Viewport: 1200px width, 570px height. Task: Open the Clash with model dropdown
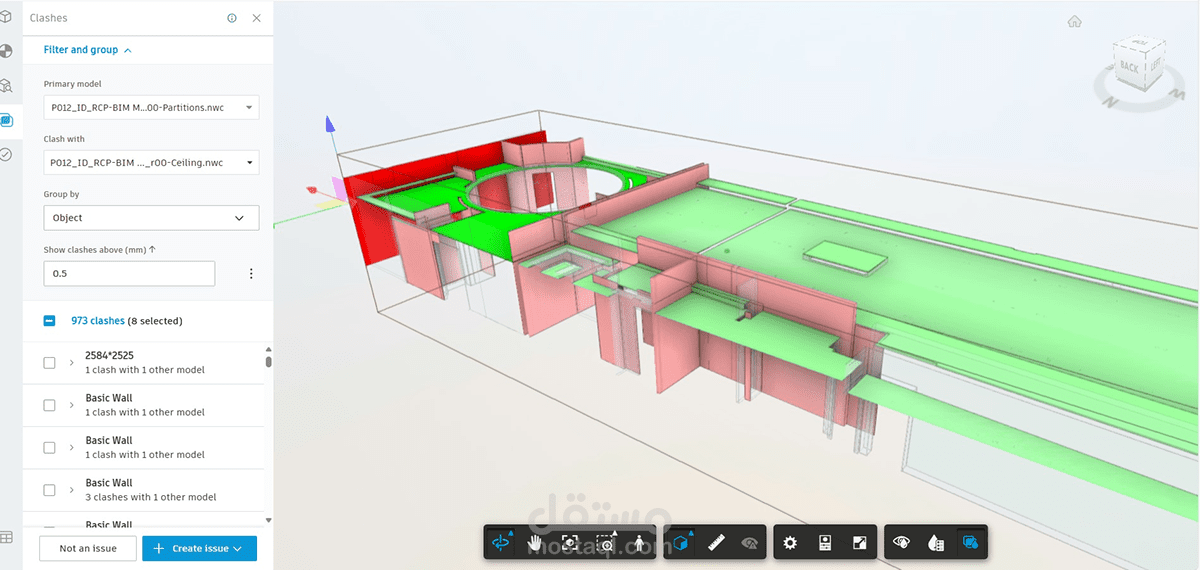151,162
